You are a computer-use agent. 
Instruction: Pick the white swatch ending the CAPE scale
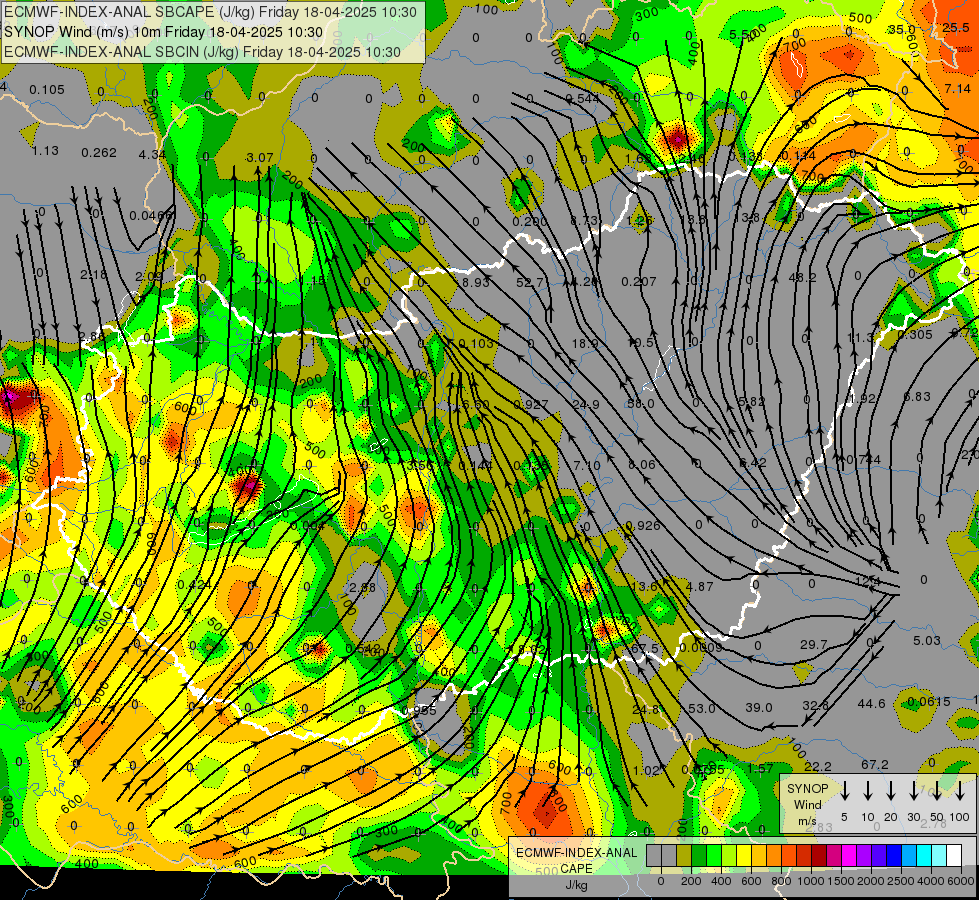954,856
